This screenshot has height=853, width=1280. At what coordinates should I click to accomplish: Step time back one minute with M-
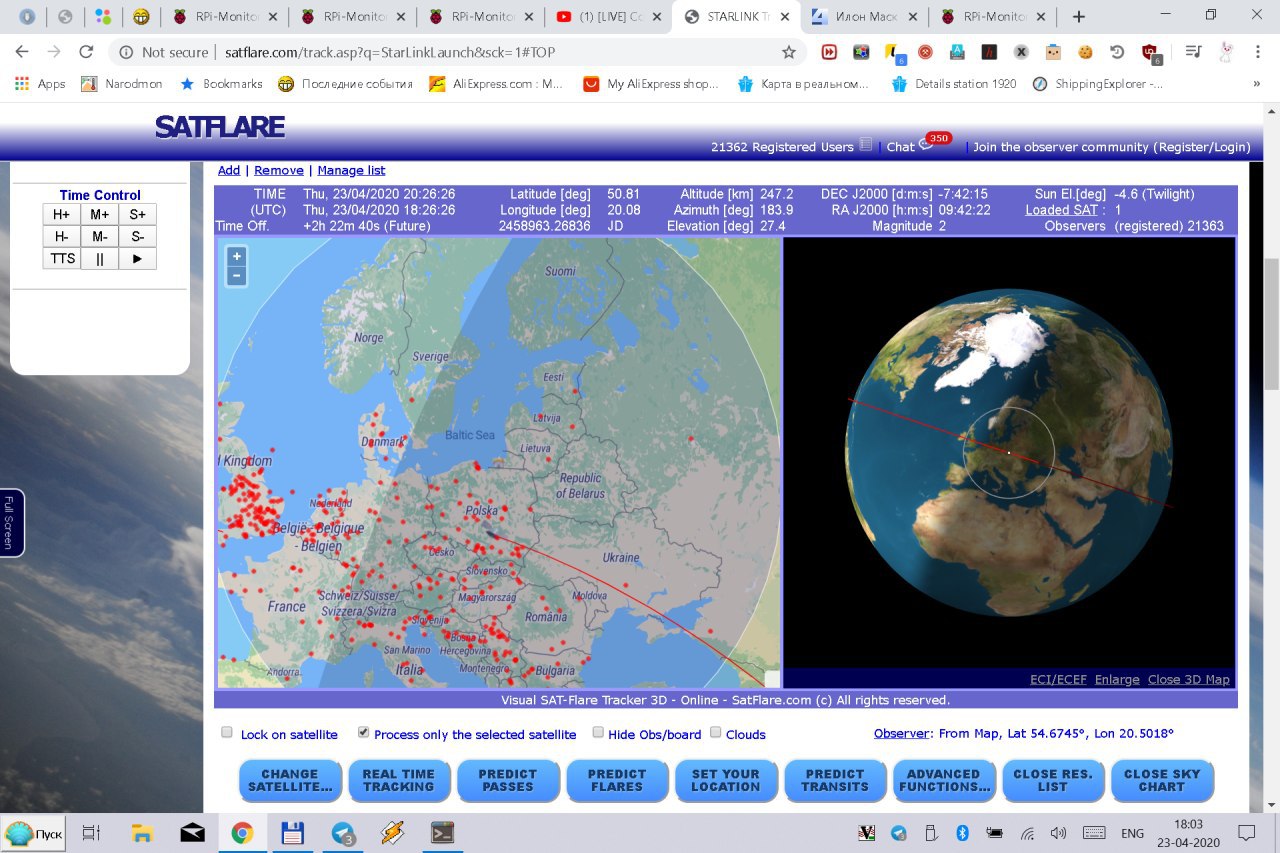pos(100,236)
